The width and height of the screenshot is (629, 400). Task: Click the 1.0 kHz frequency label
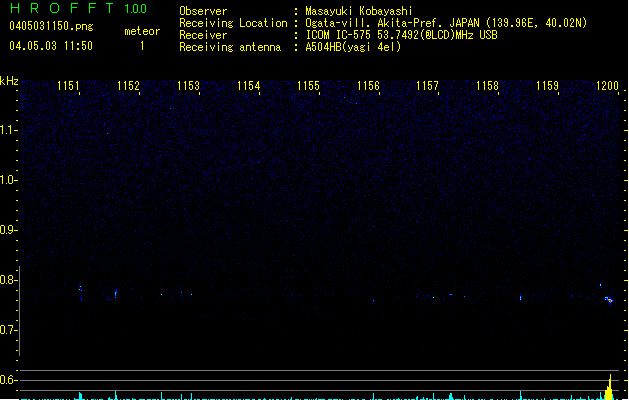click(x=8, y=180)
